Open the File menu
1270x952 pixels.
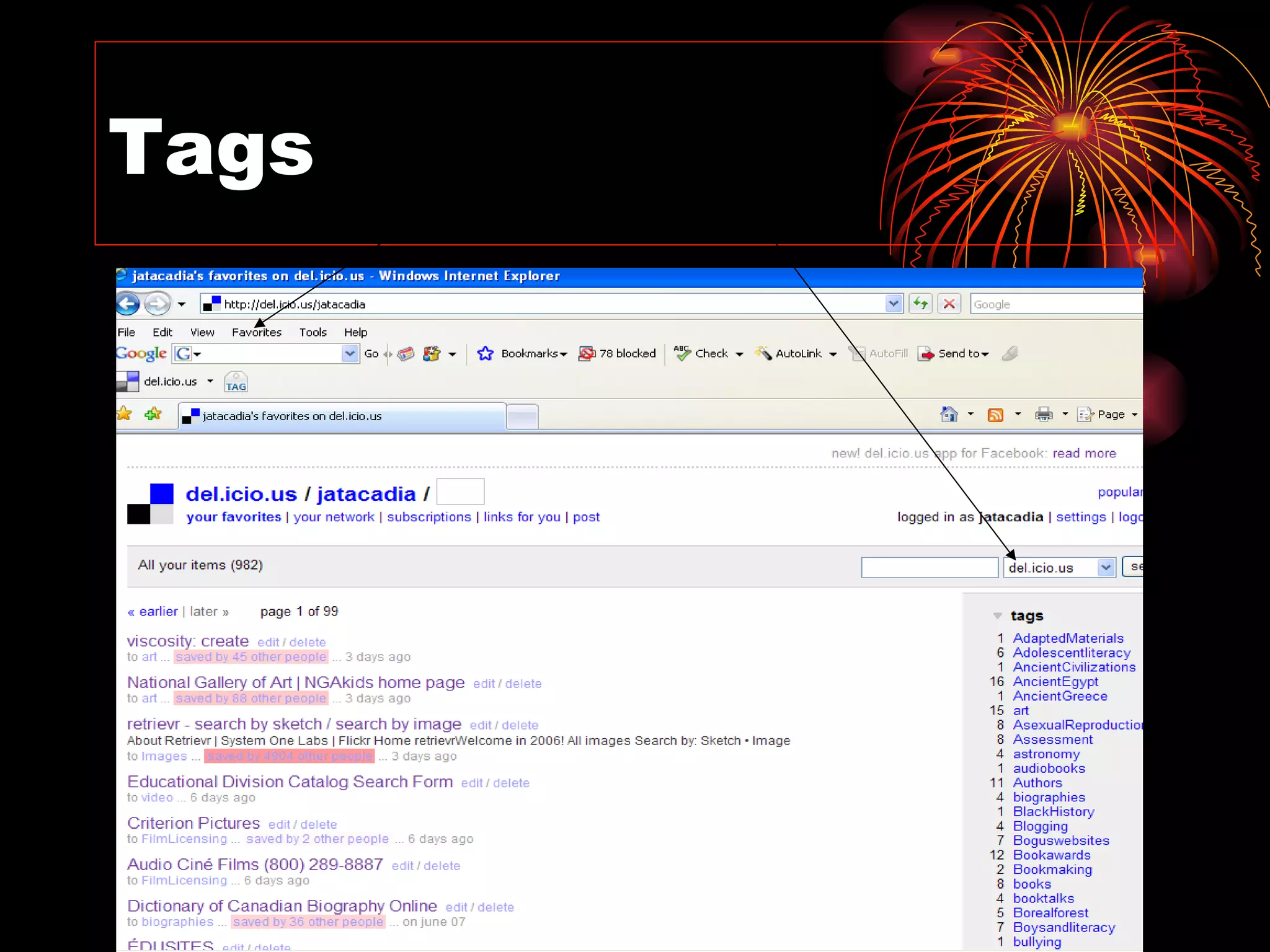pos(127,332)
